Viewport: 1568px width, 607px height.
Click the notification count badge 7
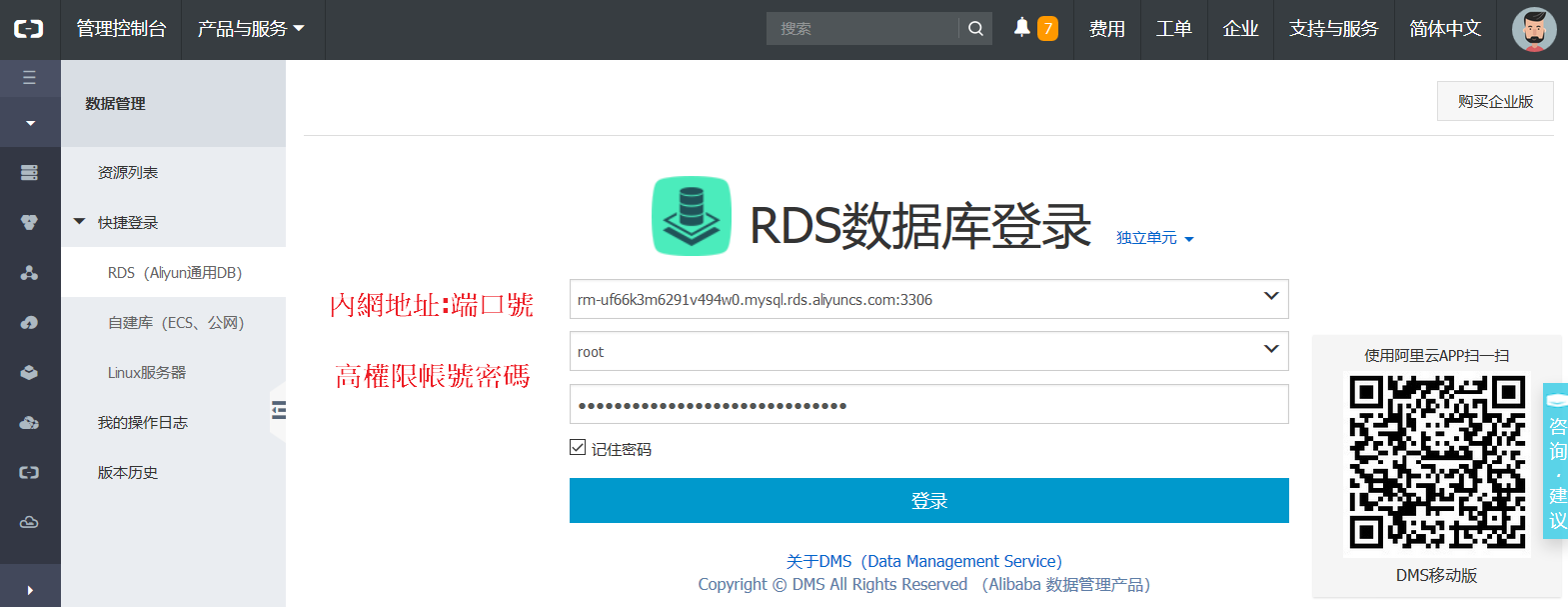[1047, 28]
